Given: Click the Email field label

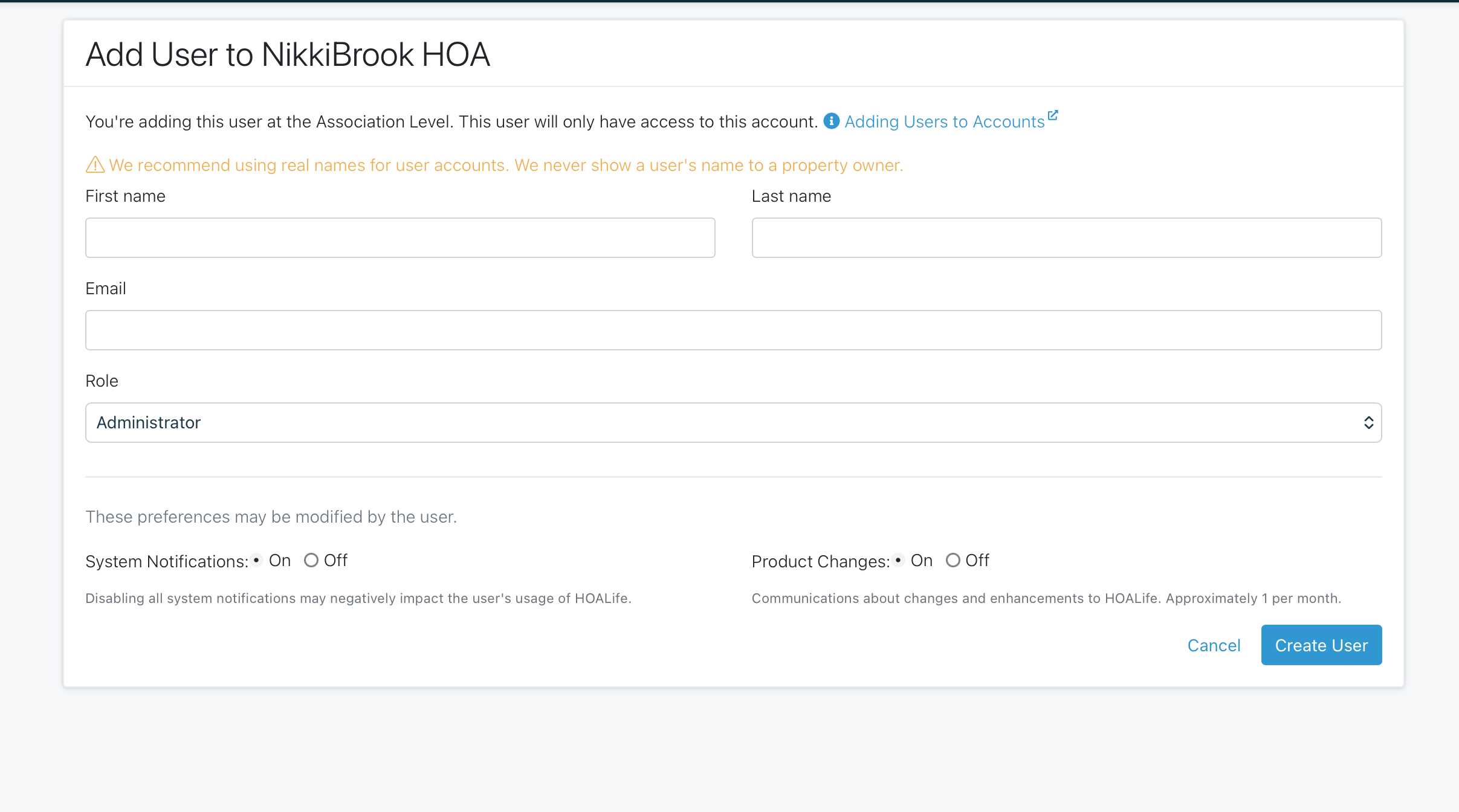Looking at the screenshot, I should click(106, 289).
